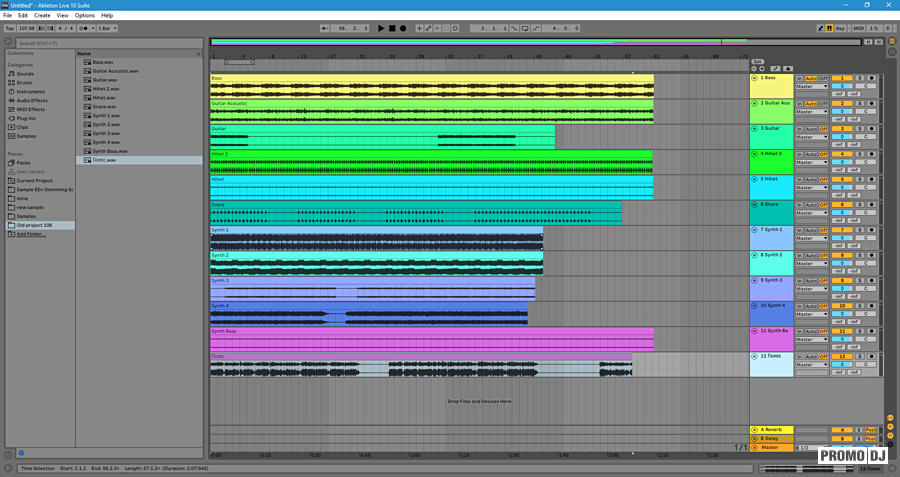Image resolution: width=900 pixels, height=477 pixels.
Task: Open the Packs place in browser
Action: [23, 163]
